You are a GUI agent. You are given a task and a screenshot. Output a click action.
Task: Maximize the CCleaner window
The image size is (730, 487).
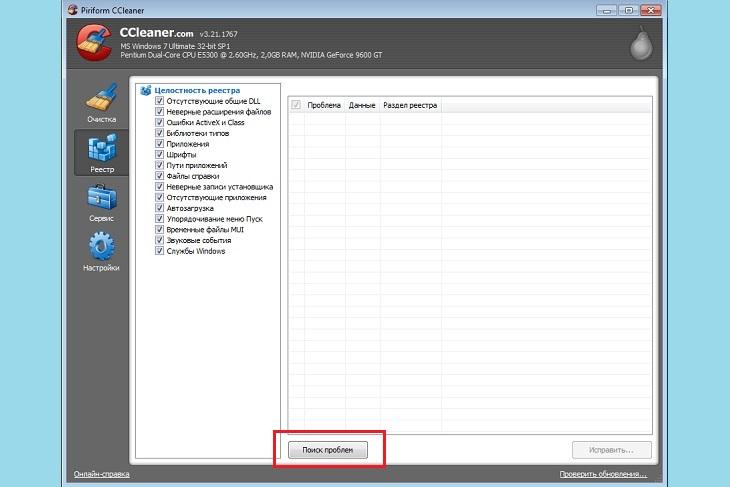pyautogui.click(x=629, y=10)
